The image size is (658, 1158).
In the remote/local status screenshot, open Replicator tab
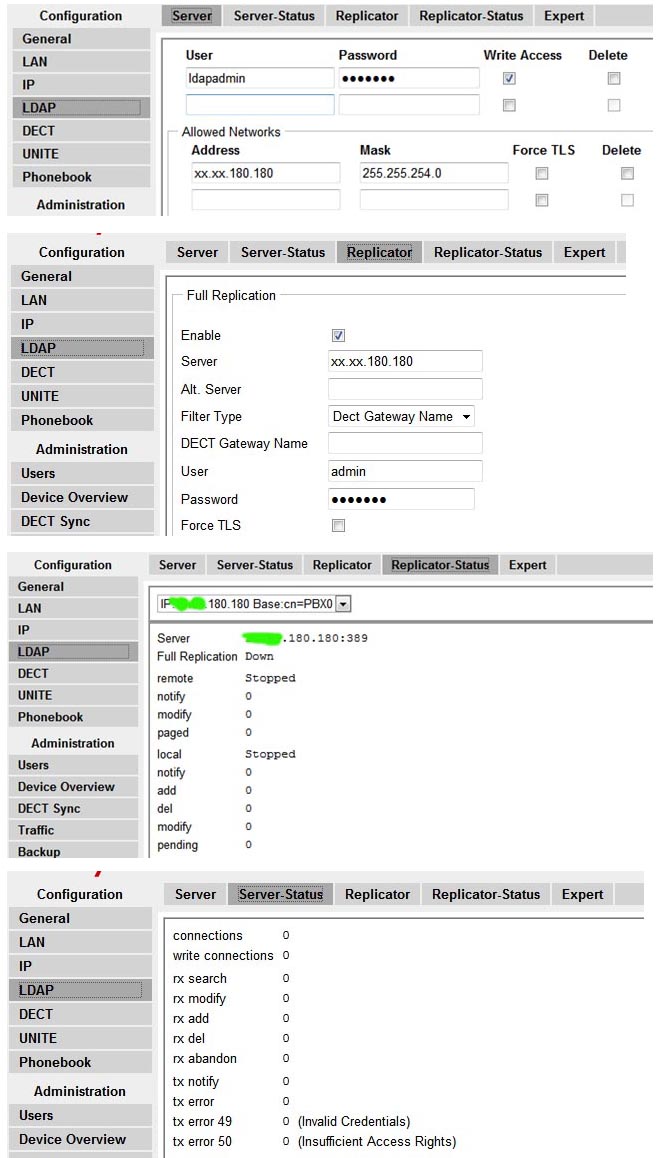(342, 565)
